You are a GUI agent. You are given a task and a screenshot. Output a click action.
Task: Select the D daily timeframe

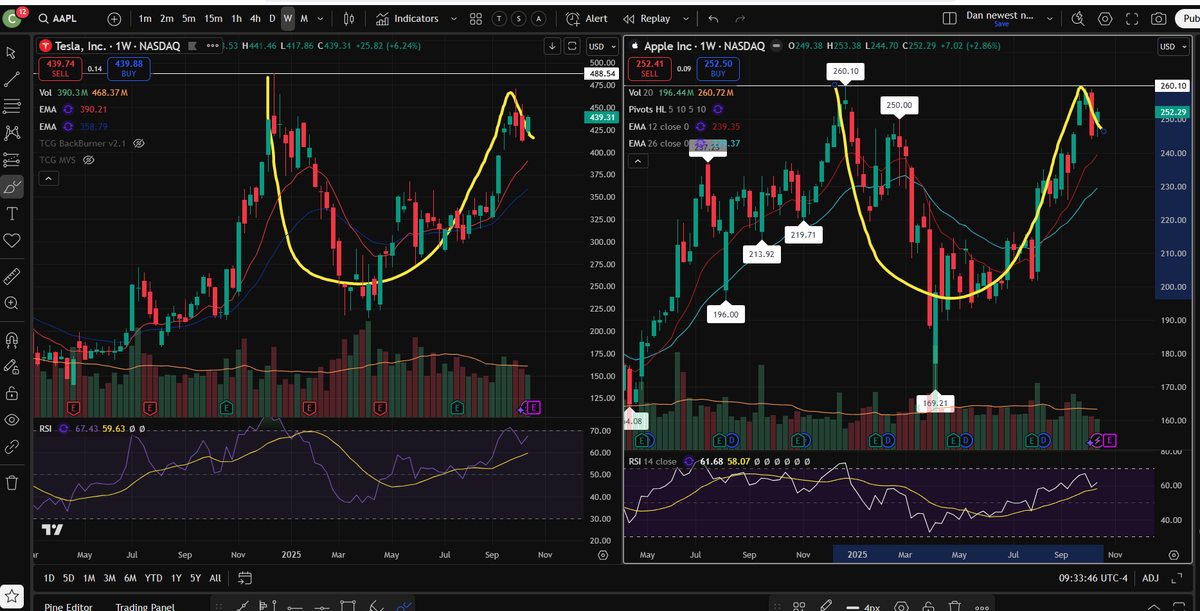coord(272,19)
